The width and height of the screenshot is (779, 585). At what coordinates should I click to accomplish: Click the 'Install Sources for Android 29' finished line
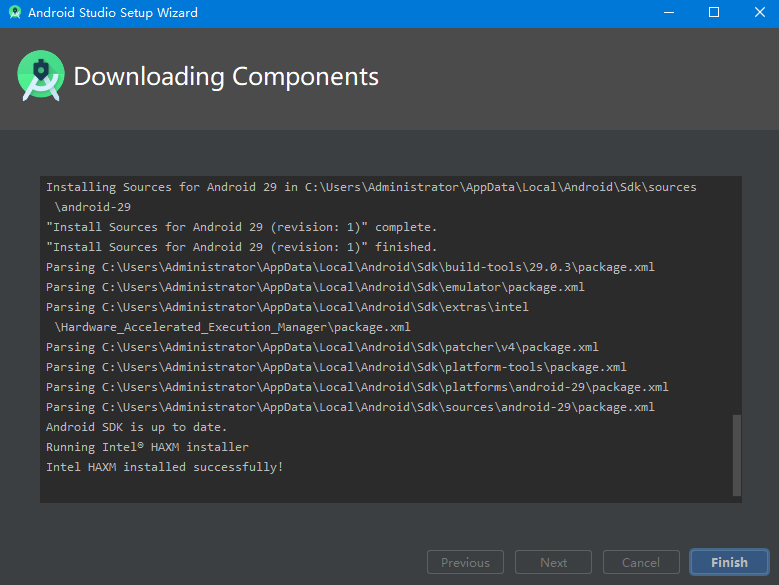[241, 247]
